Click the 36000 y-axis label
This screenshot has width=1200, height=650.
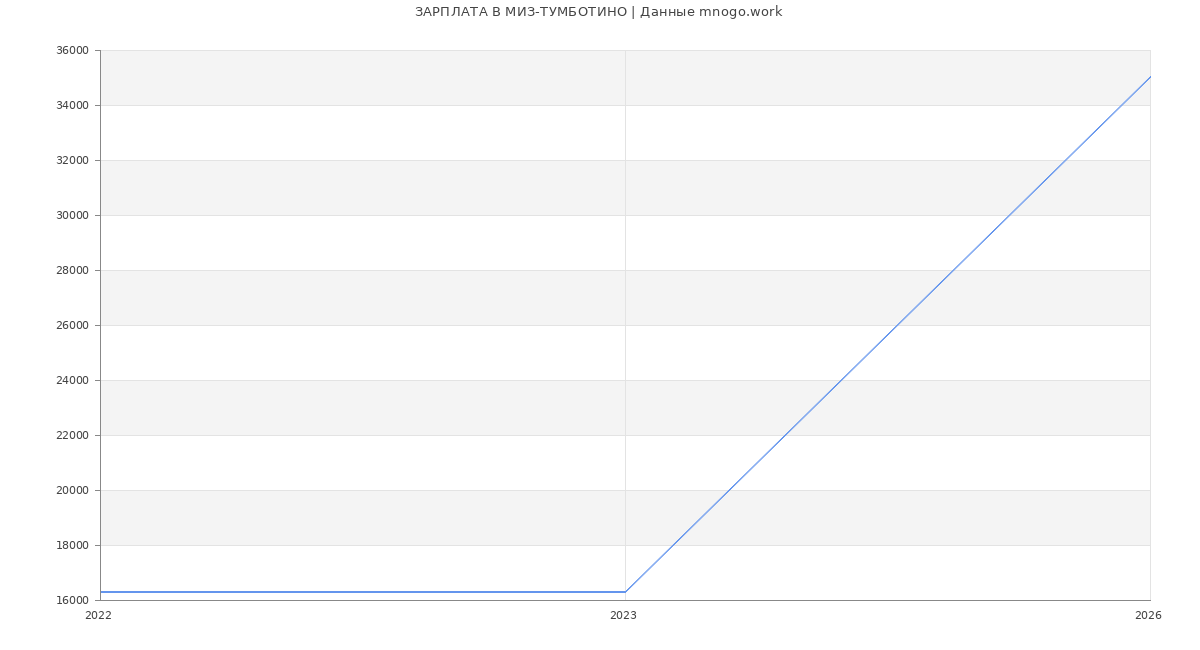(x=72, y=51)
